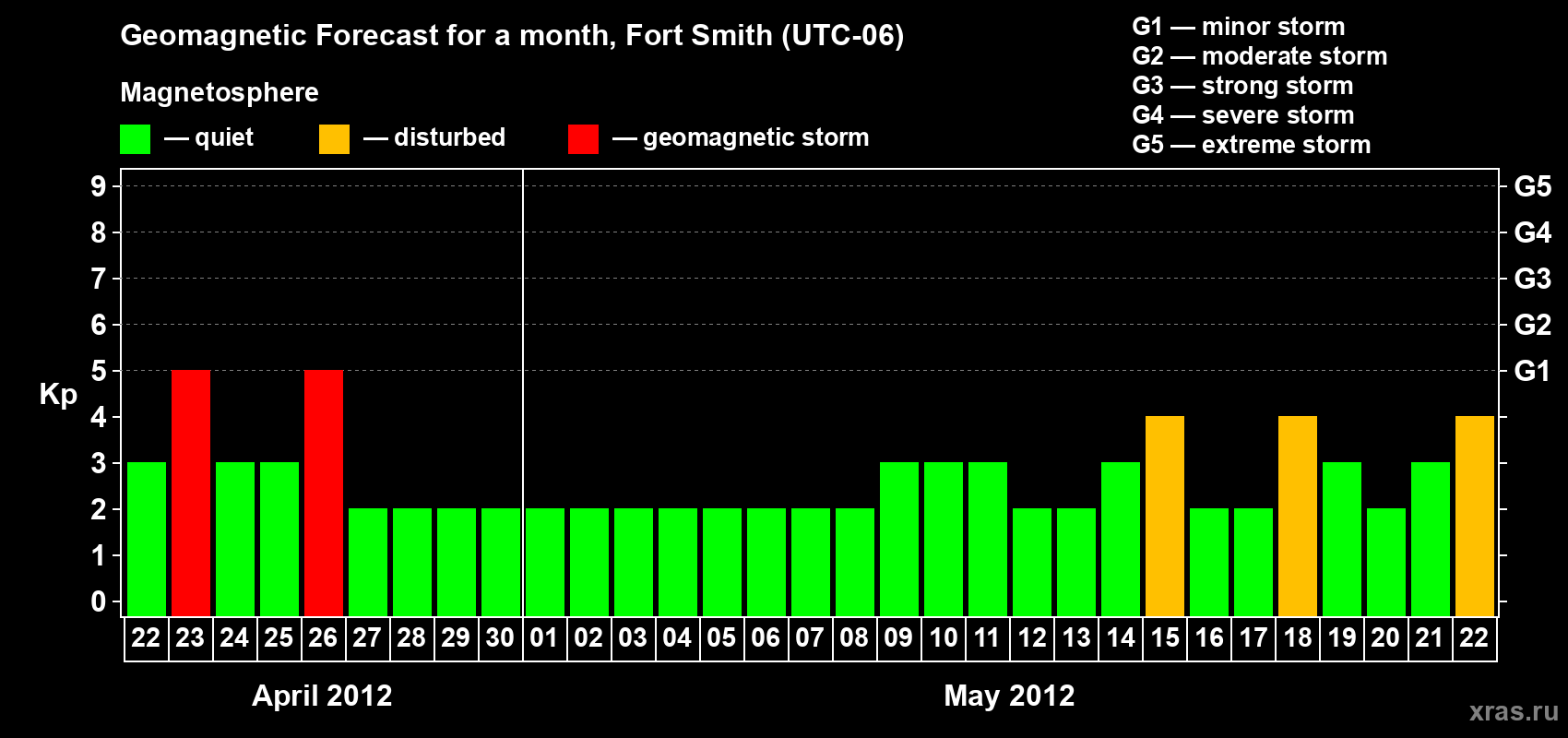
Task: Select the red bar for April 23
Action: coord(191,494)
